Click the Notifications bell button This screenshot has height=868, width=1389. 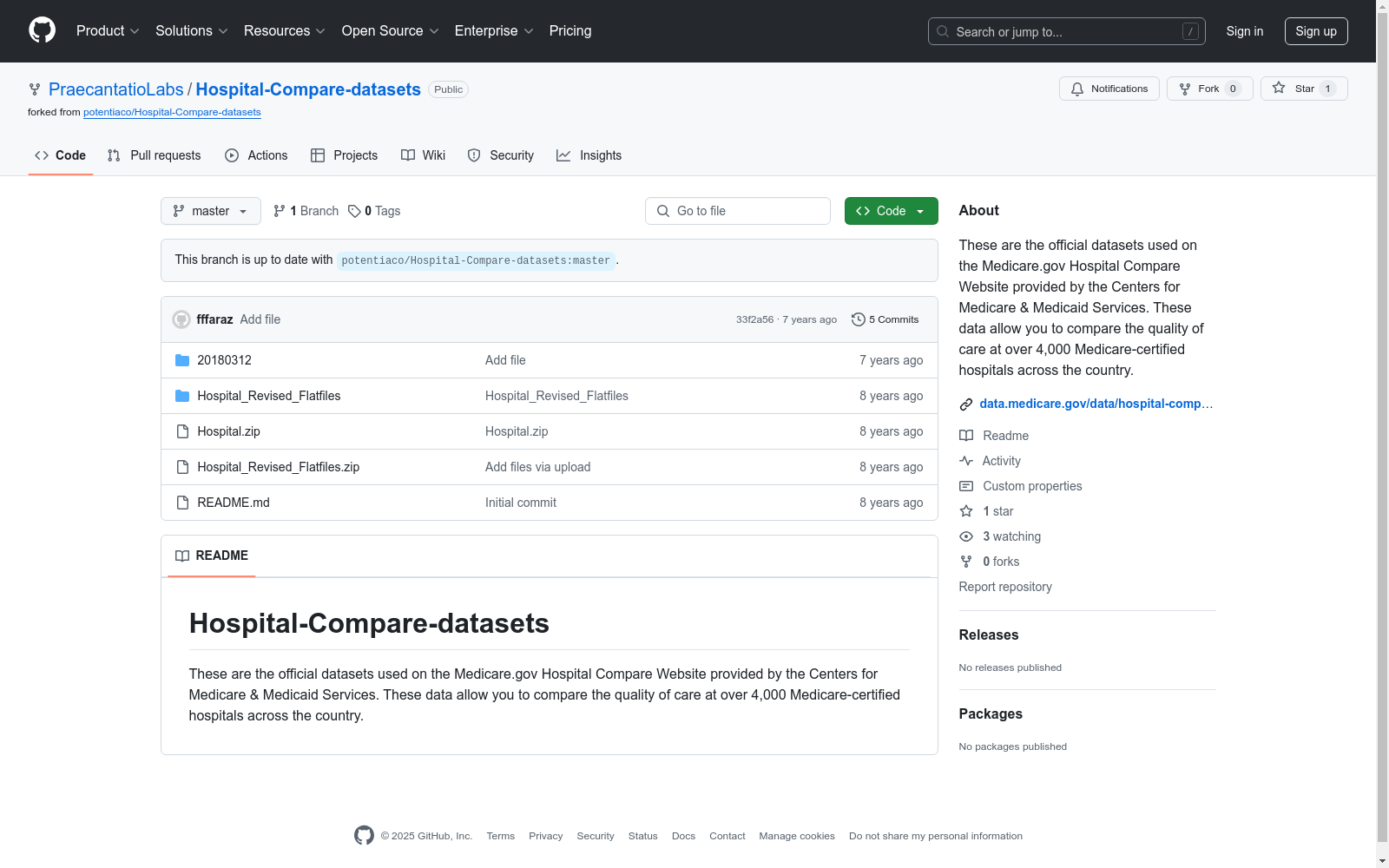(x=1109, y=89)
